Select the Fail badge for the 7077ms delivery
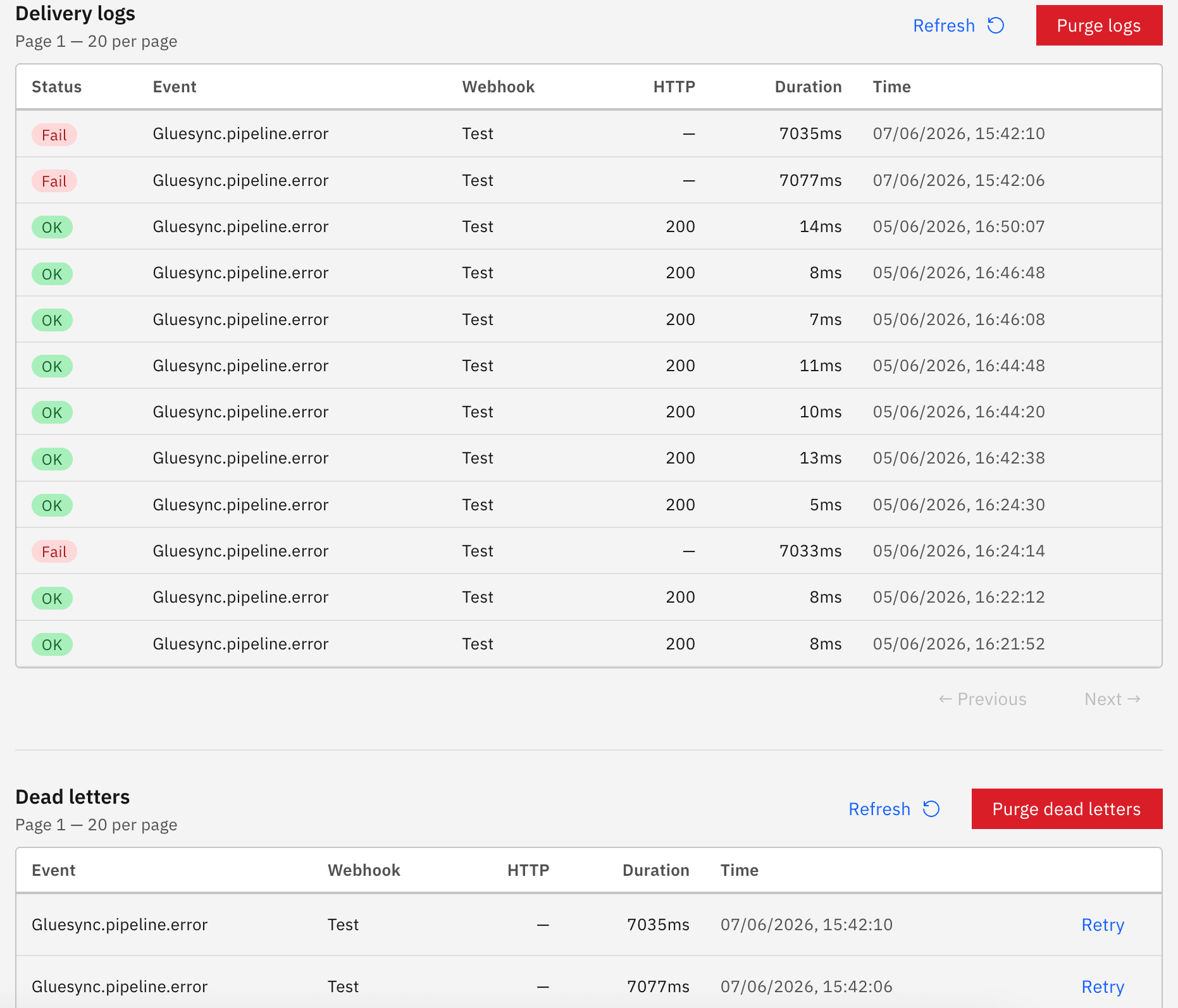Image resolution: width=1178 pixels, height=1008 pixels. coord(54,181)
